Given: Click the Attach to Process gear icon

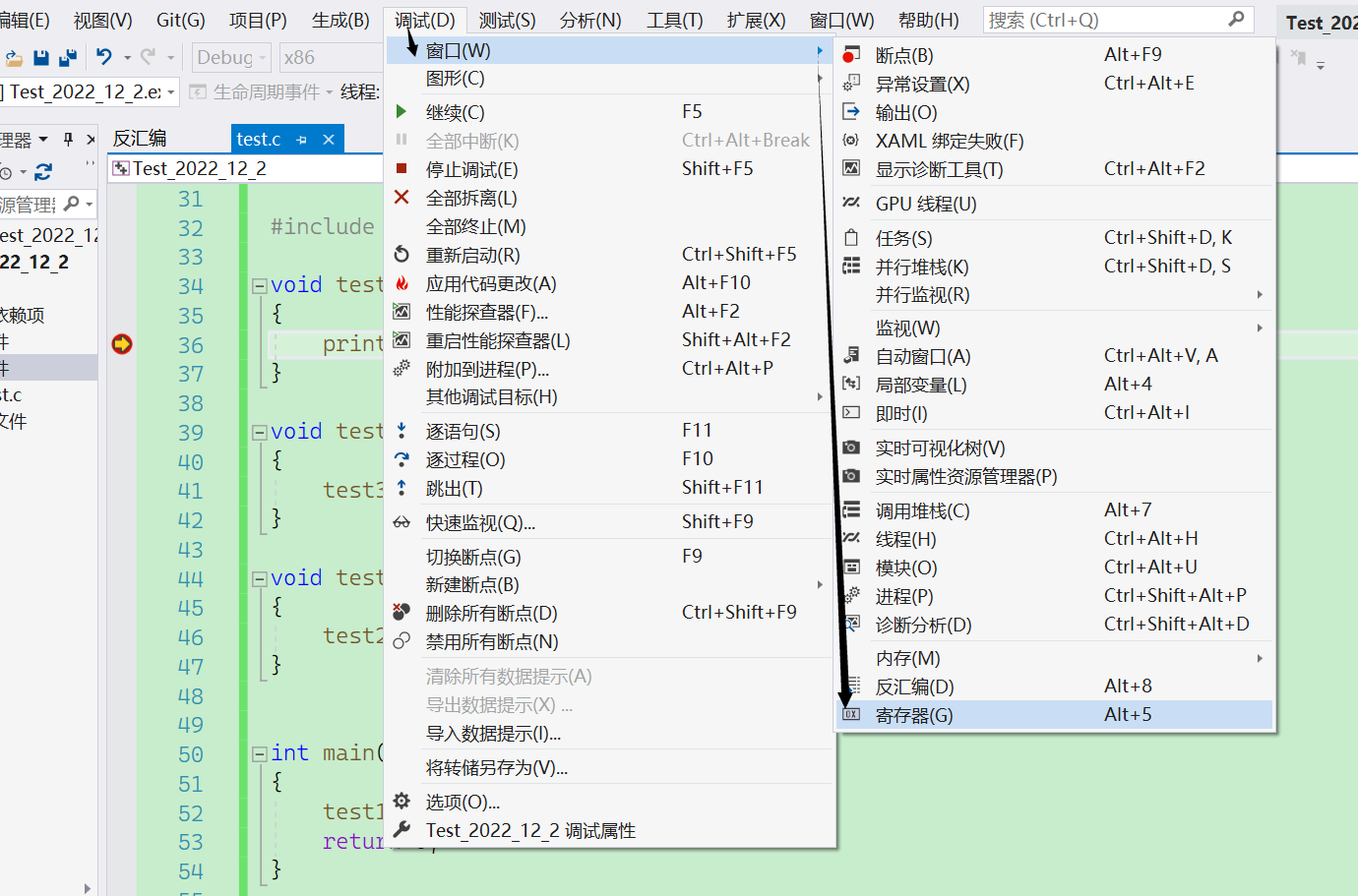Looking at the screenshot, I should pyautogui.click(x=401, y=369).
